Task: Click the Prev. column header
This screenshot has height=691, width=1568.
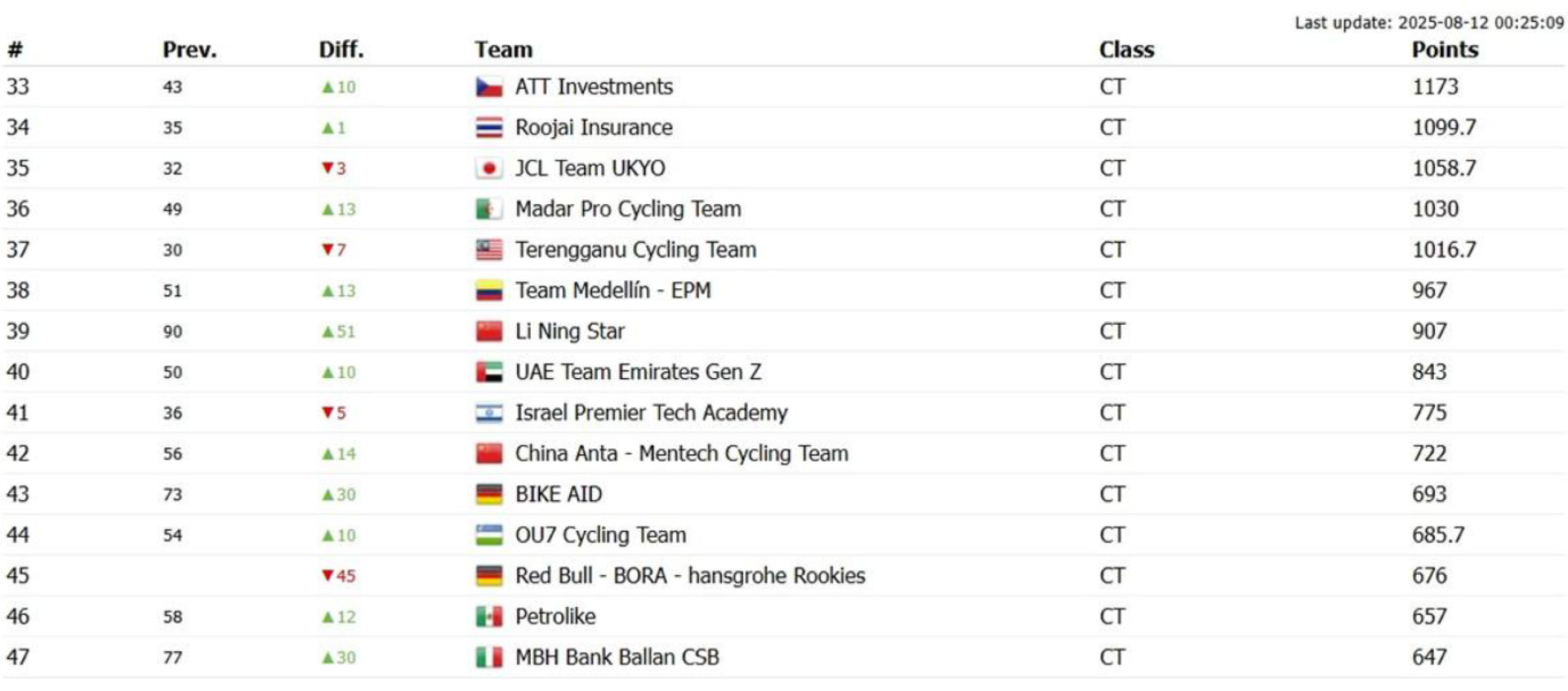Action: point(189,50)
